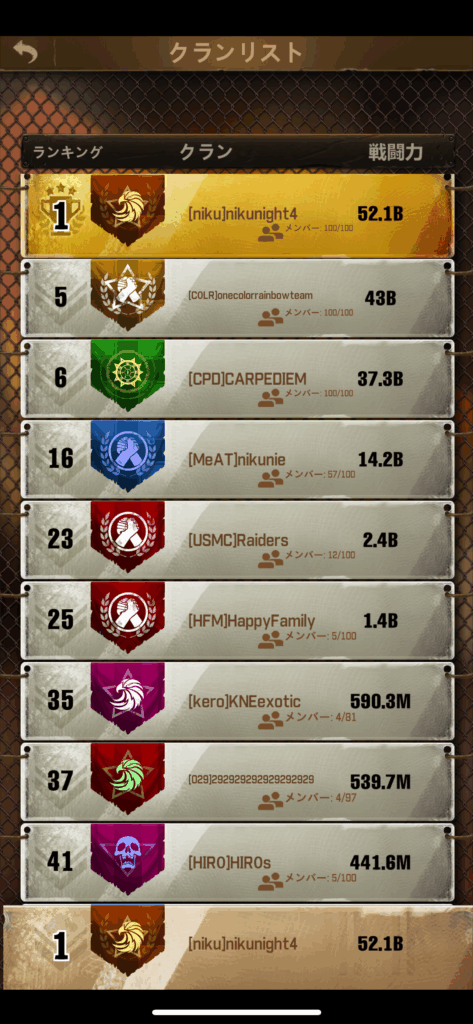Image resolution: width=473 pixels, height=1024 pixels.
Task: Open the green lion emblem at rank 37
Action: (127, 778)
